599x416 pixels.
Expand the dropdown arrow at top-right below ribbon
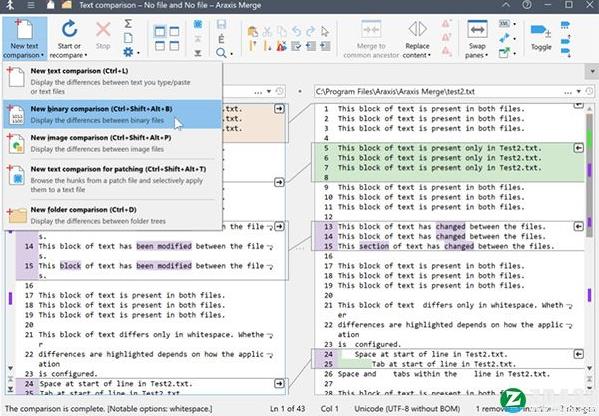coord(592,71)
